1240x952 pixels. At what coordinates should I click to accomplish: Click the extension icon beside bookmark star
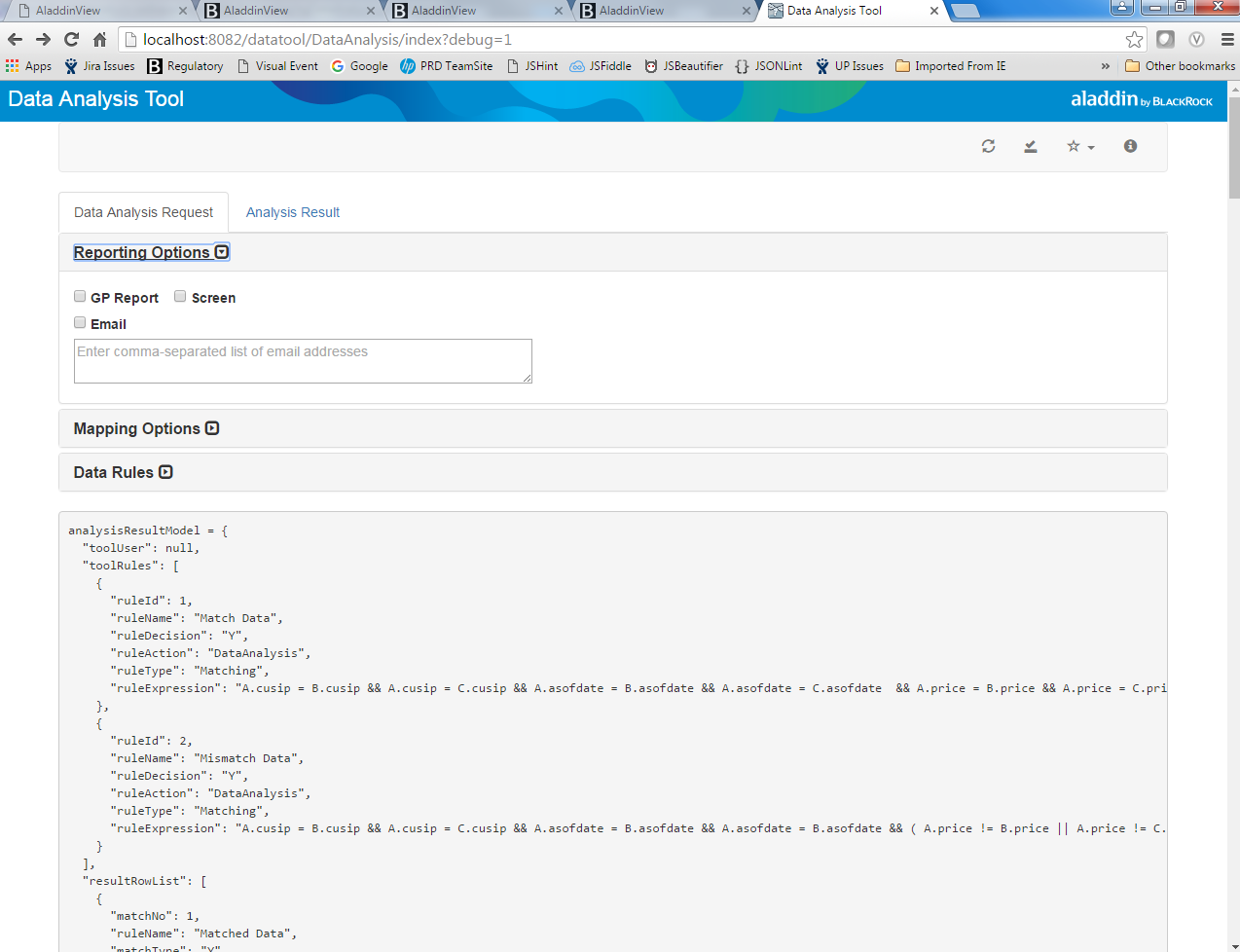(x=1165, y=40)
